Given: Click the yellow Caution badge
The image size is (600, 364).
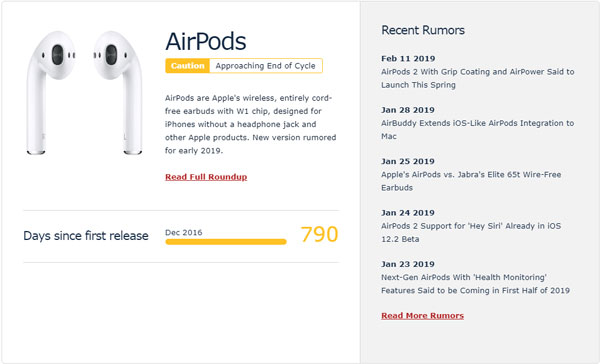Looking at the screenshot, I should [x=188, y=65].
